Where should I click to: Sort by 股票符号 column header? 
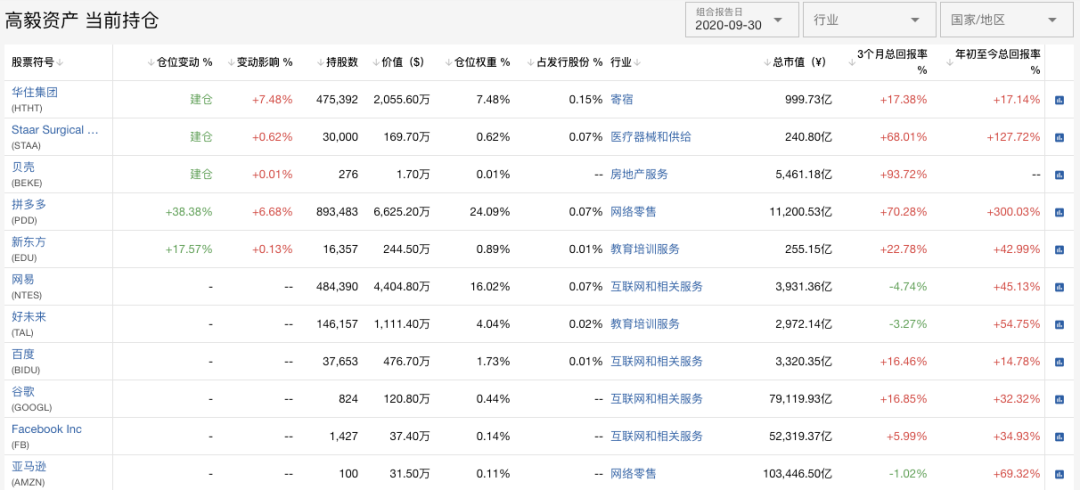point(37,62)
